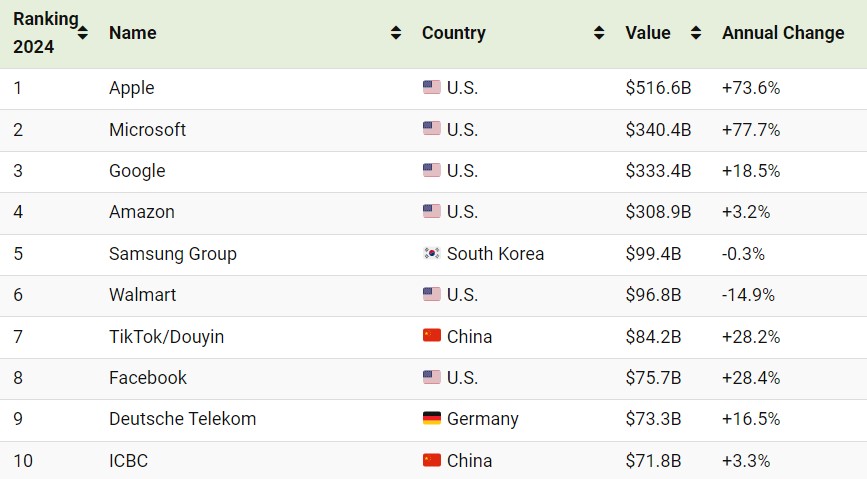
Task: Click the China flag in ICBC row
Action: click(431, 460)
